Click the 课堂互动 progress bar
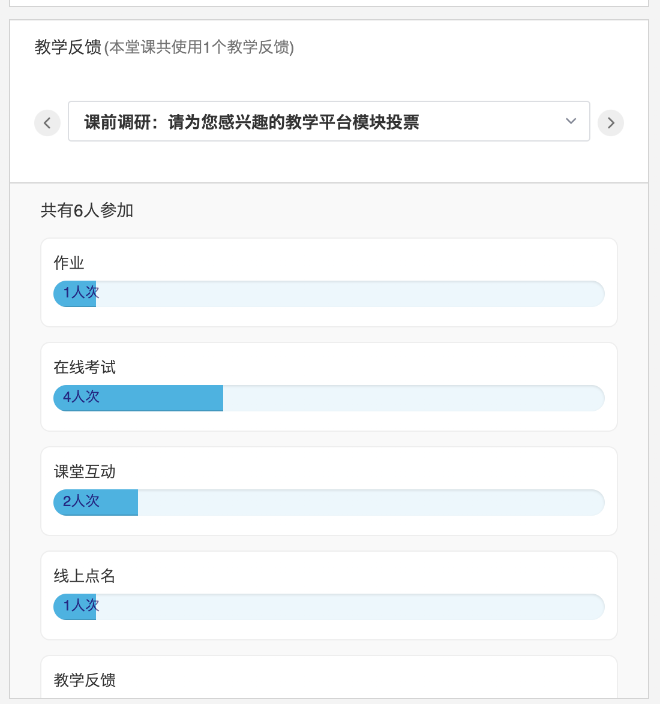This screenshot has height=704, width=660. pos(329,502)
